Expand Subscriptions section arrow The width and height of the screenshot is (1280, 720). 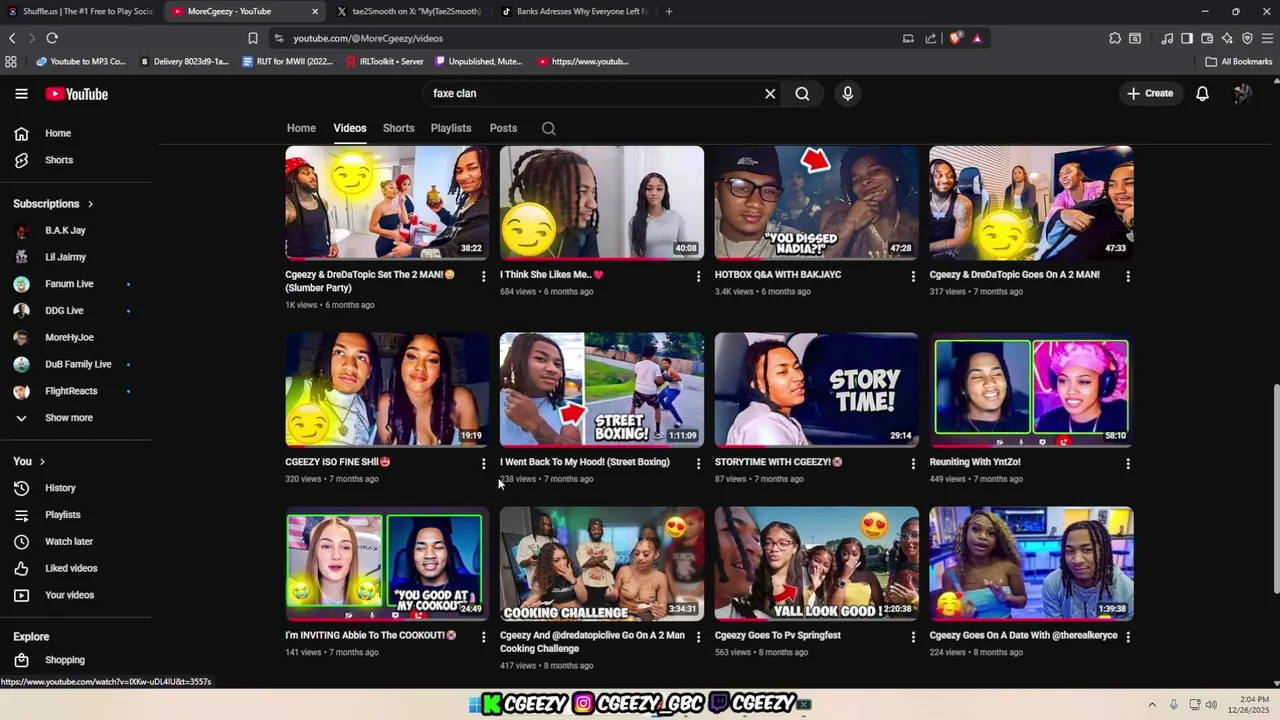pyautogui.click(x=90, y=204)
